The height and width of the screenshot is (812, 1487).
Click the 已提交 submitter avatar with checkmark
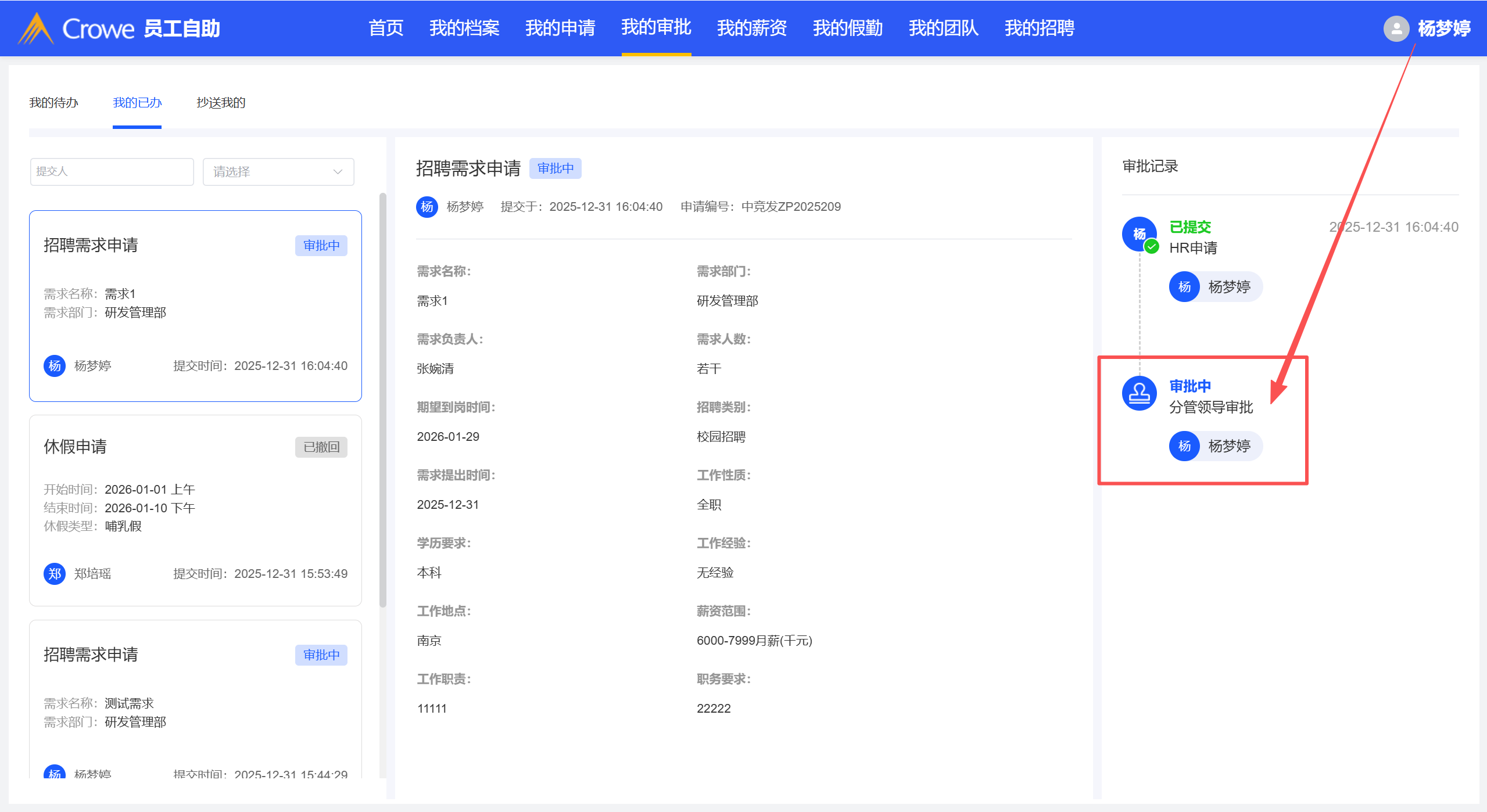click(x=1139, y=234)
